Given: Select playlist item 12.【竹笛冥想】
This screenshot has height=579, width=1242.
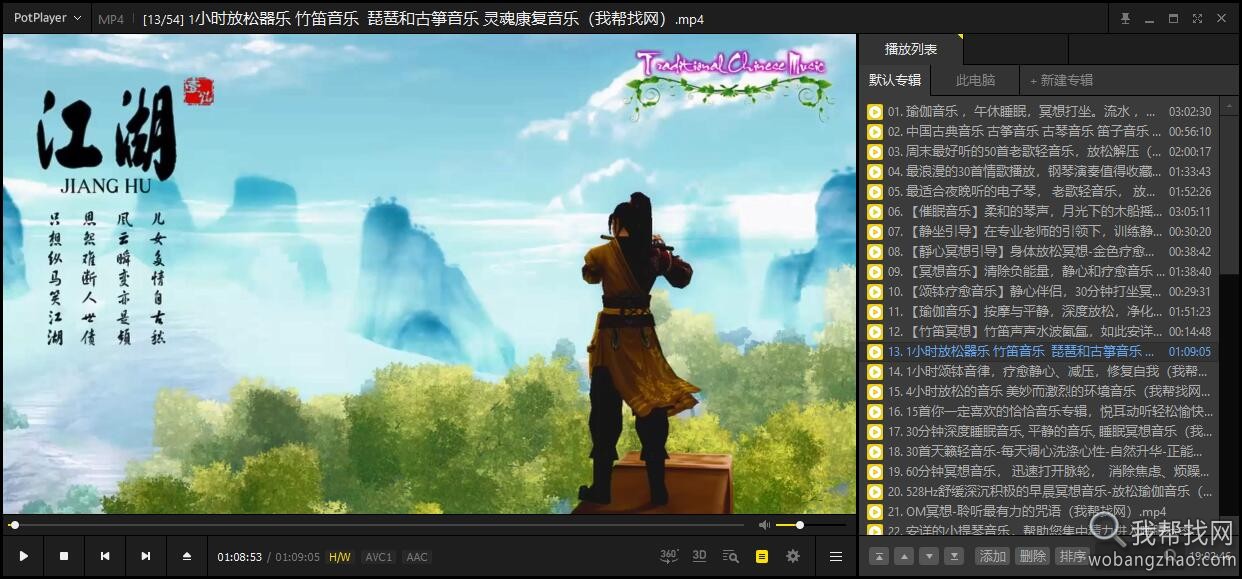Looking at the screenshot, I should [x=1039, y=331].
